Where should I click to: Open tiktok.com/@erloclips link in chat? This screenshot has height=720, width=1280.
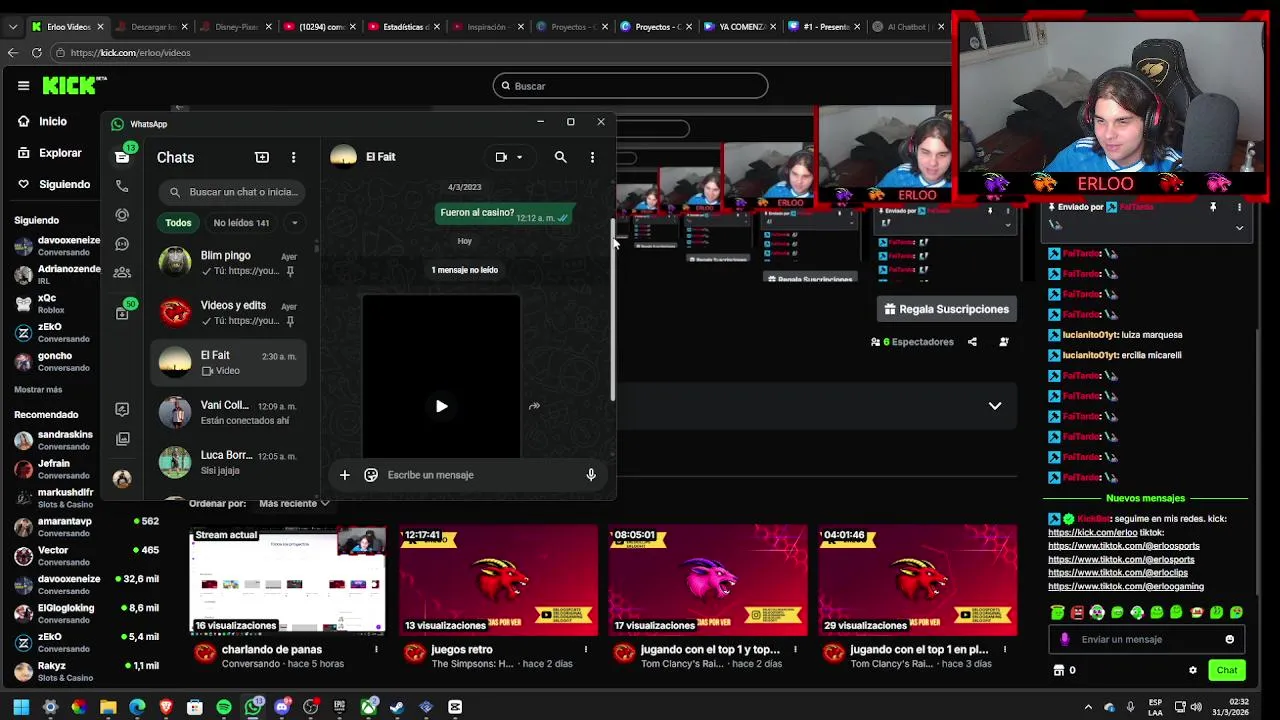coord(1118,573)
